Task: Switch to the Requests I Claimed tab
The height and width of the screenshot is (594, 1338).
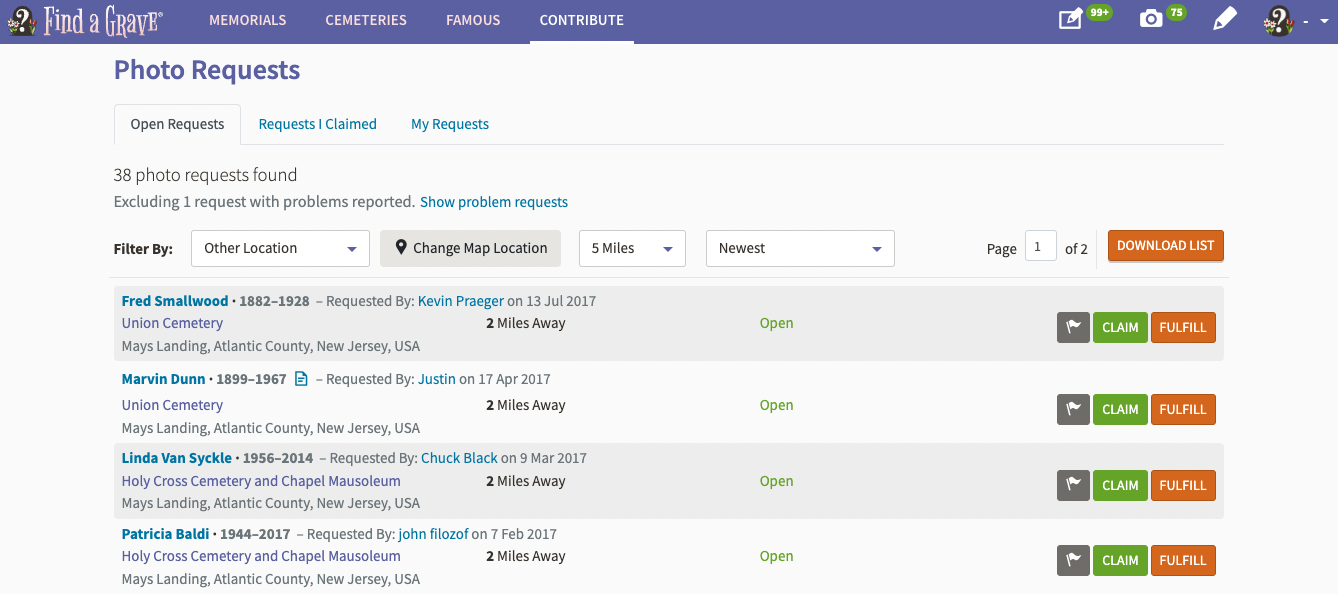Action: (x=318, y=124)
